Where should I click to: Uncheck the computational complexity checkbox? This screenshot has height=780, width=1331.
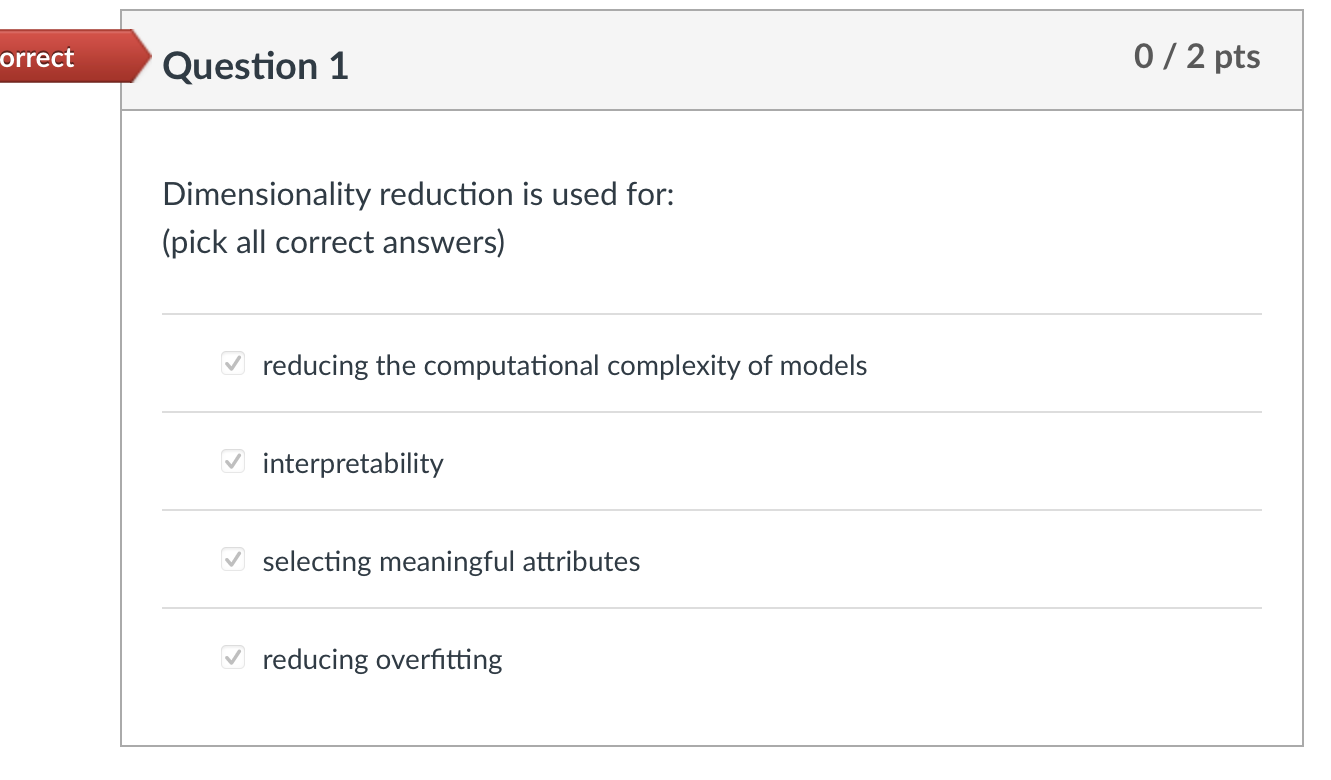click(x=232, y=365)
